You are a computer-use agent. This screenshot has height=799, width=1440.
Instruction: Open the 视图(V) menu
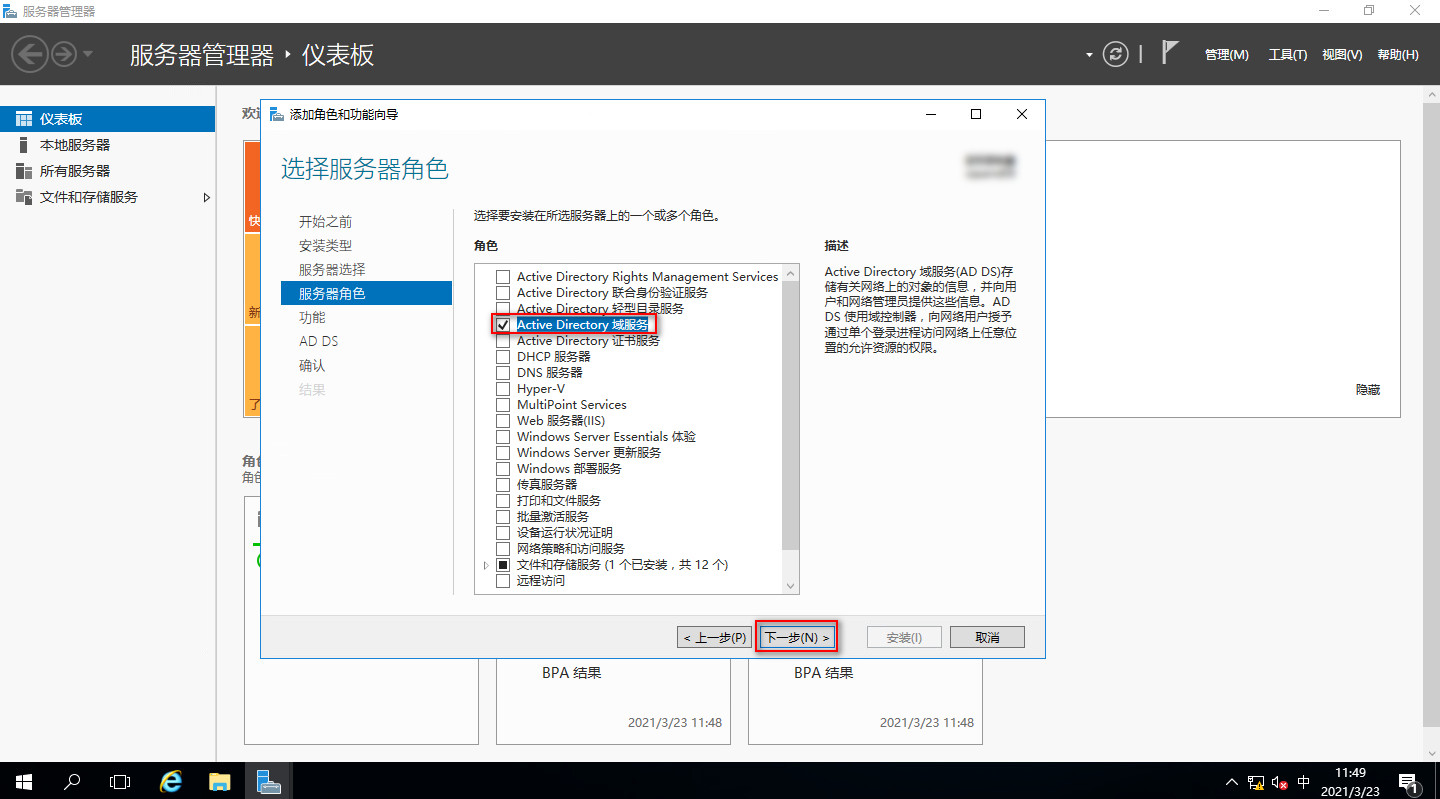click(1341, 55)
